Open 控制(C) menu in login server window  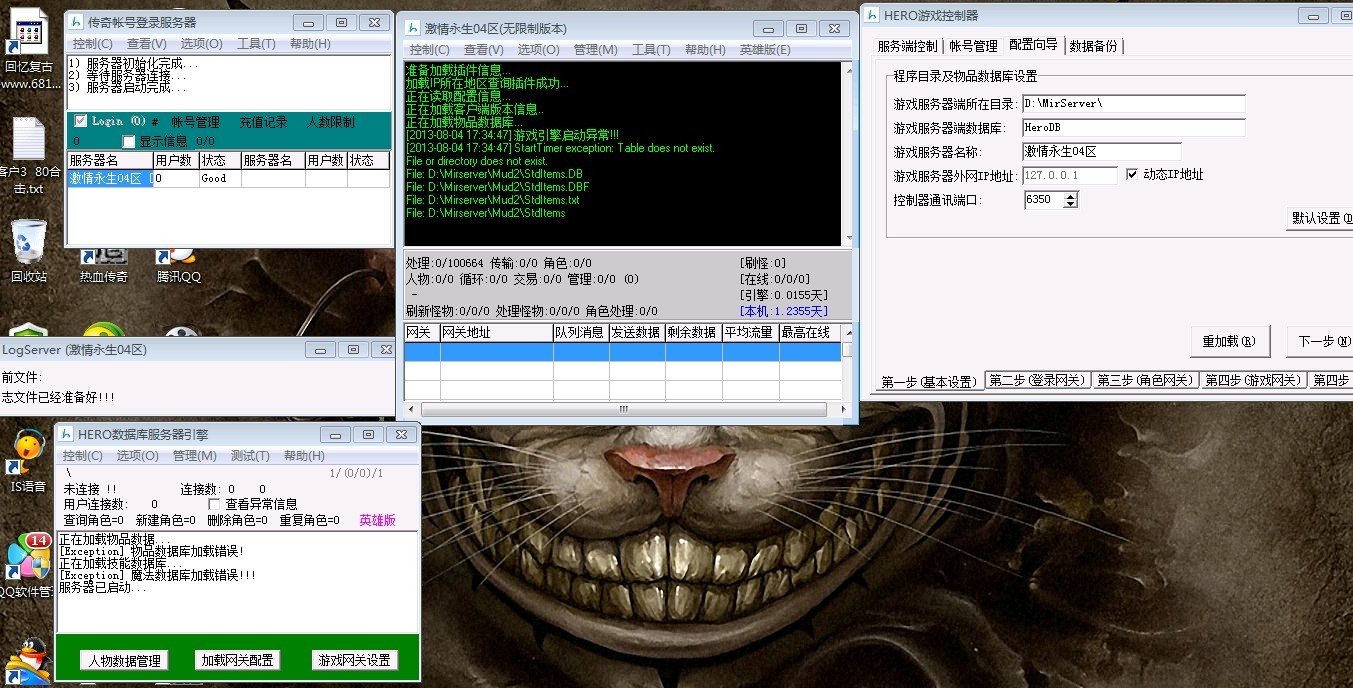pos(93,44)
